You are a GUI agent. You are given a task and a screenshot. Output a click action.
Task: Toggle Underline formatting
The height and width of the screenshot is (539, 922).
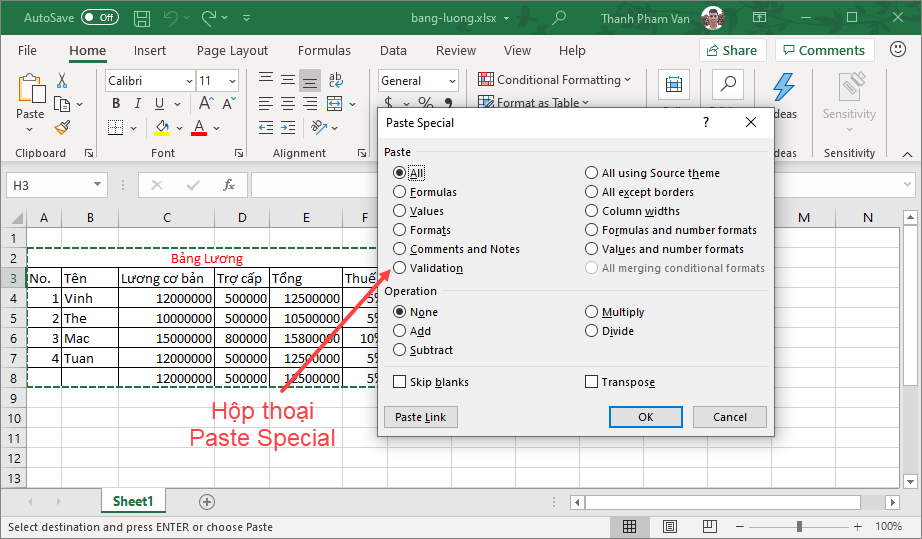pos(159,103)
